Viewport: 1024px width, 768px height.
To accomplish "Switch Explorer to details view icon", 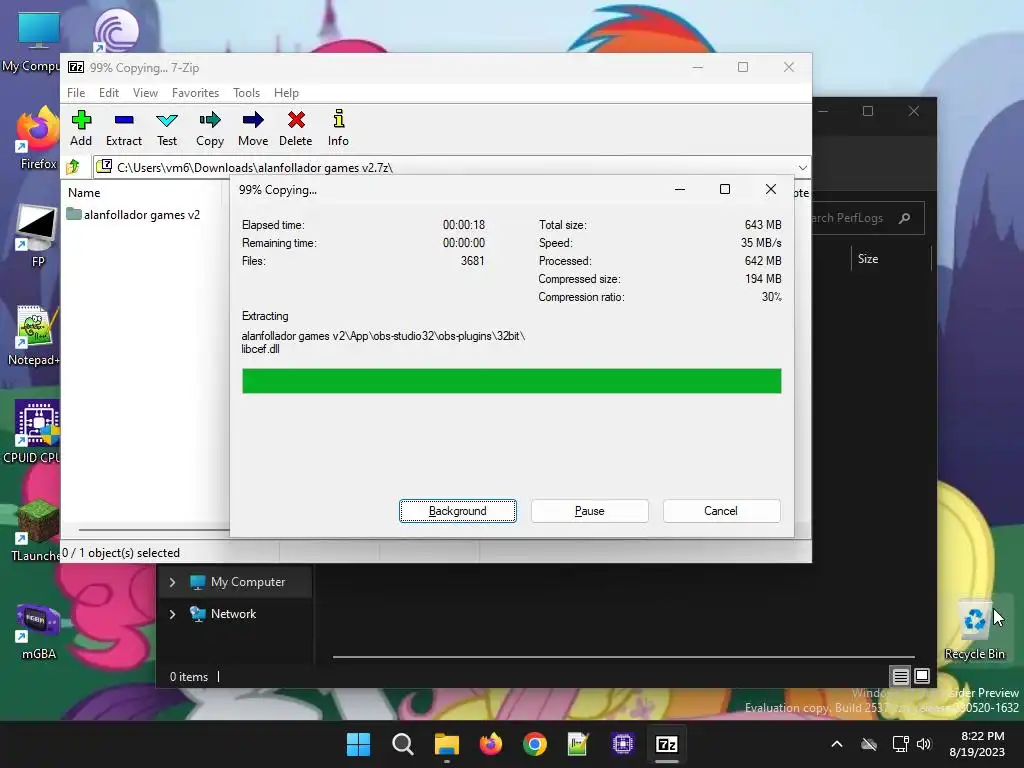I will pos(901,676).
